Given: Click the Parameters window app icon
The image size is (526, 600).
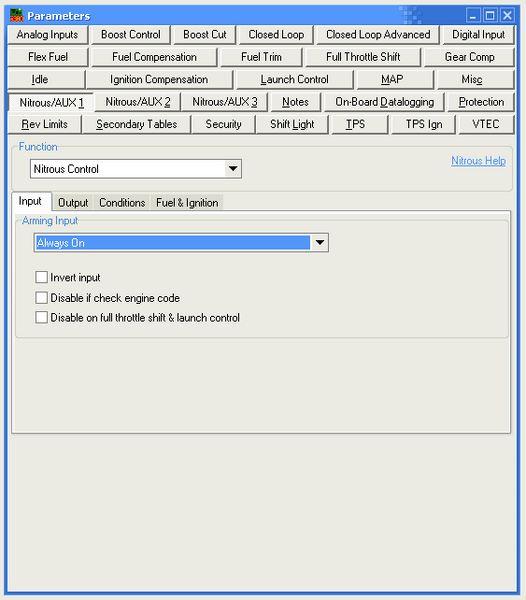Looking at the screenshot, I should [16, 15].
